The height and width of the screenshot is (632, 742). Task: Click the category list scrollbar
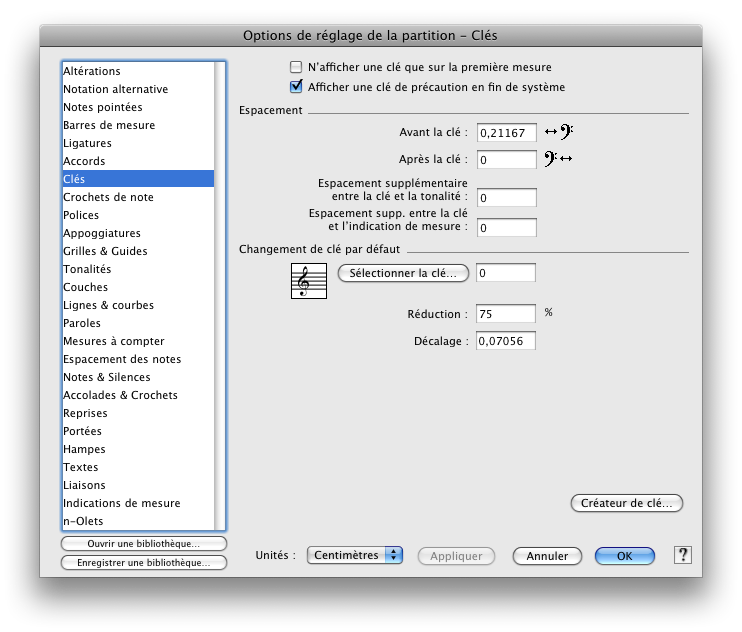(220, 296)
